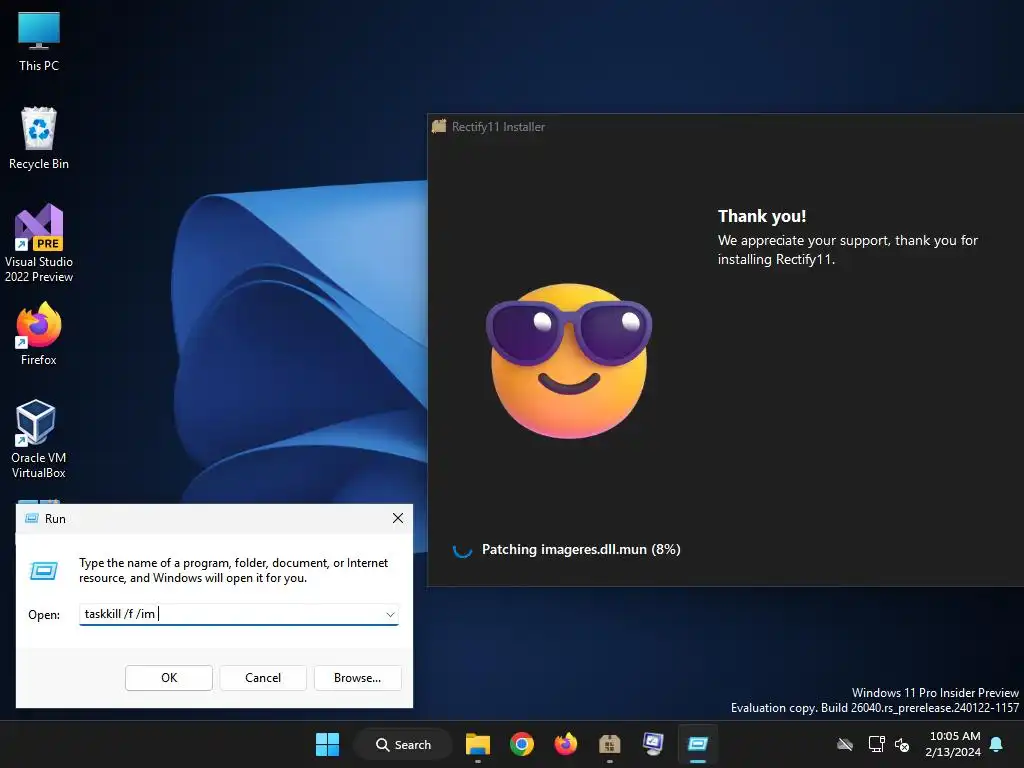The height and width of the screenshot is (768, 1024).
Task: Click the sunglasses emoji image
Action: coord(569,360)
